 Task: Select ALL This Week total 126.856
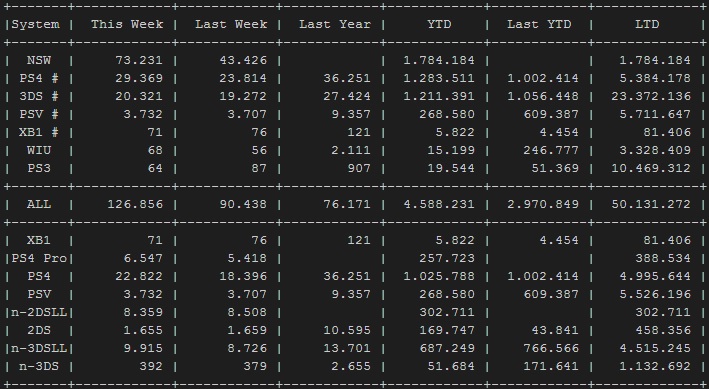click(x=135, y=204)
